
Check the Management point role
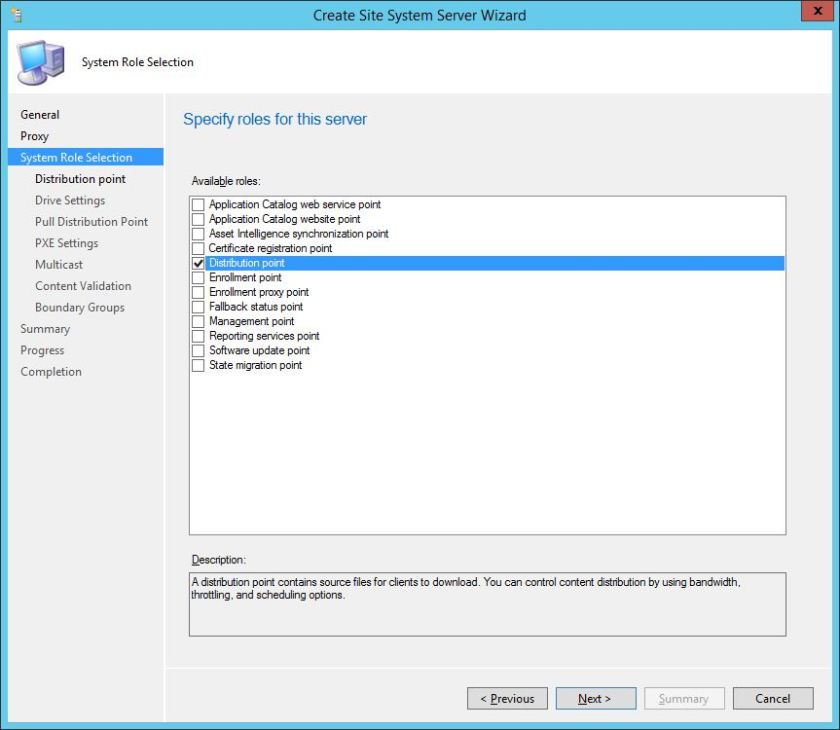click(x=197, y=321)
